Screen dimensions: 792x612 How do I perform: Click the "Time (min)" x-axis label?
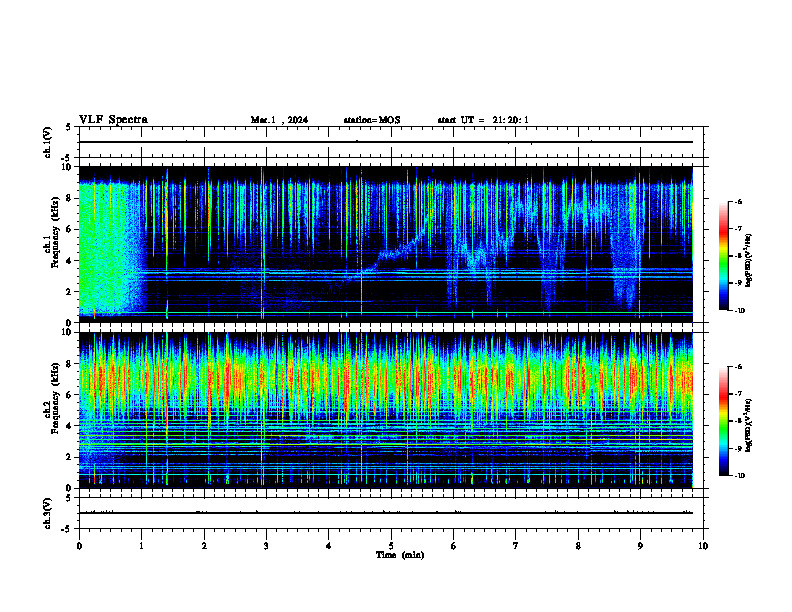pos(400,555)
